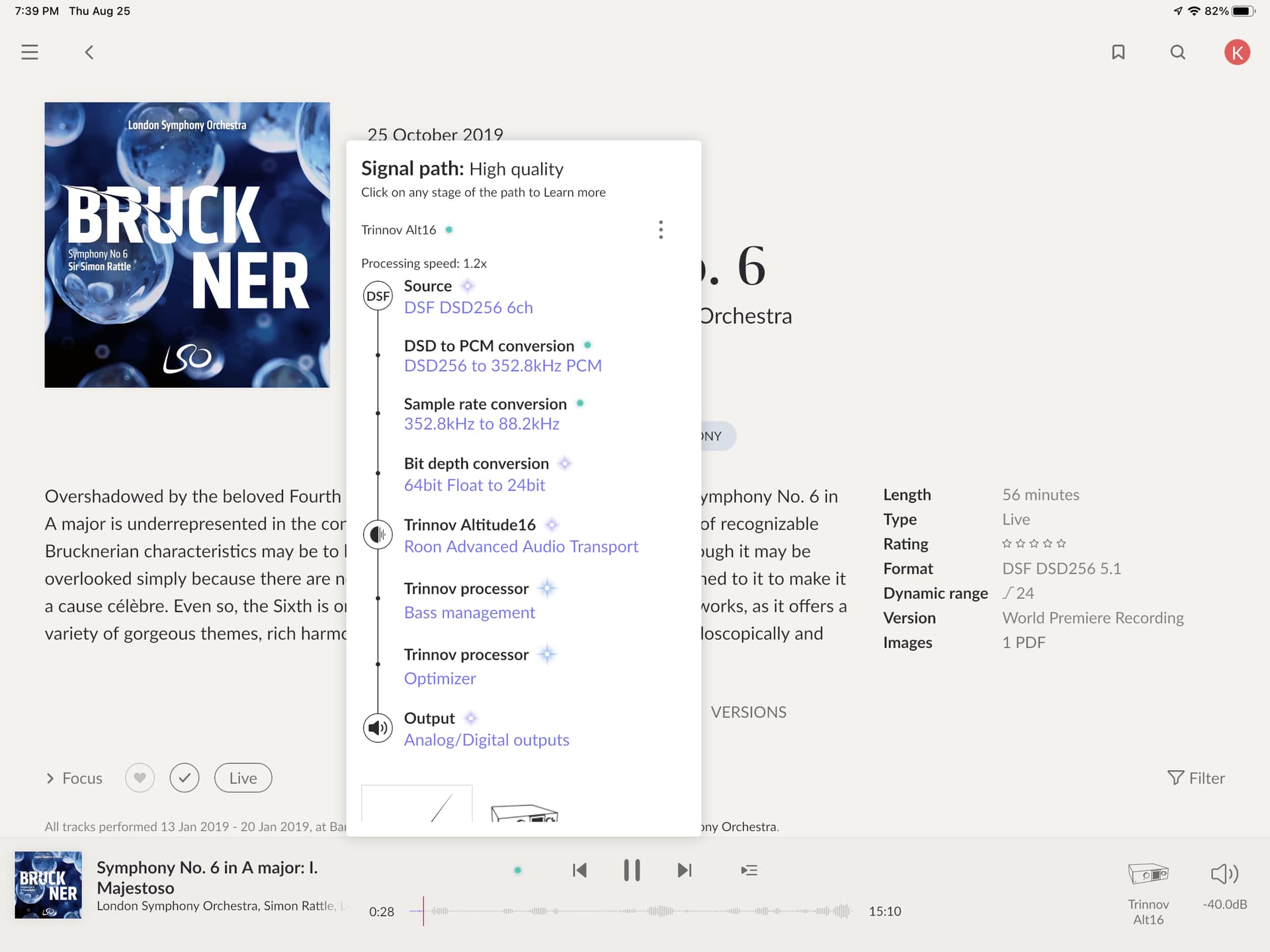Open the Trinnov Alt16 zone selector
The height and width of the screenshot is (952, 1270).
(1148, 892)
